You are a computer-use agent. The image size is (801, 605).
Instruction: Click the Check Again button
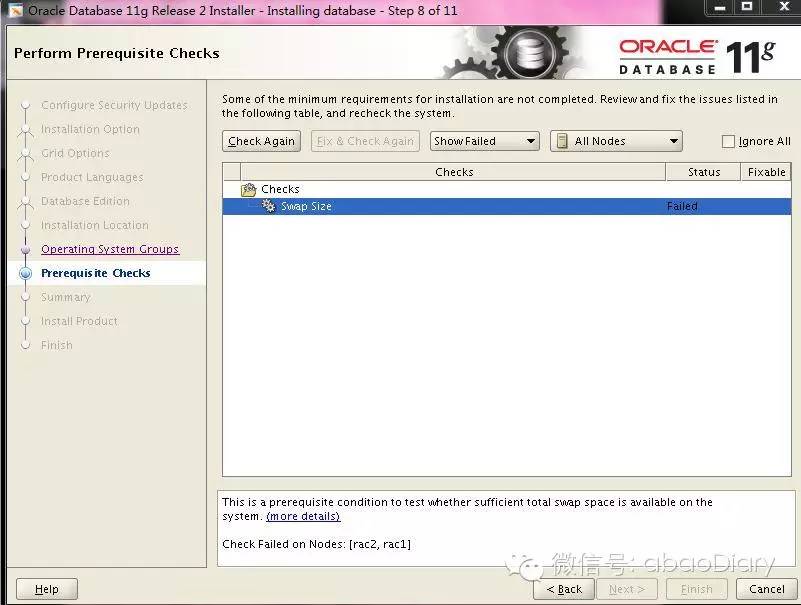click(x=261, y=141)
